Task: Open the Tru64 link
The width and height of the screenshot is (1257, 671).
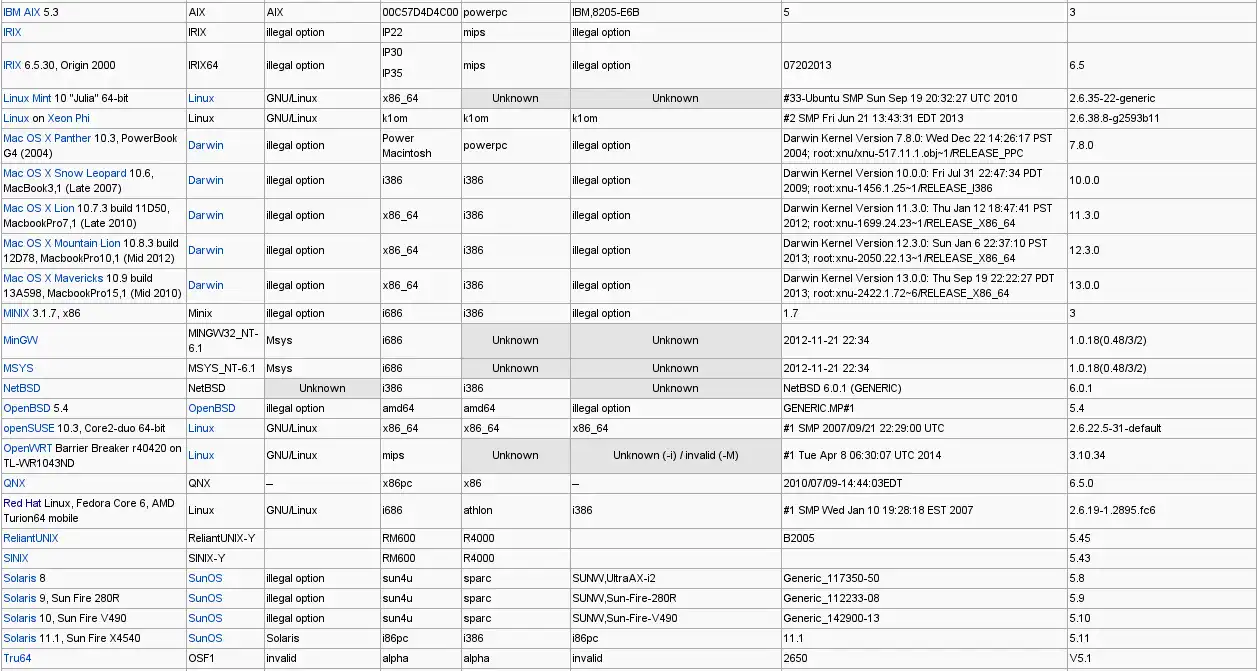Action: pos(17,658)
